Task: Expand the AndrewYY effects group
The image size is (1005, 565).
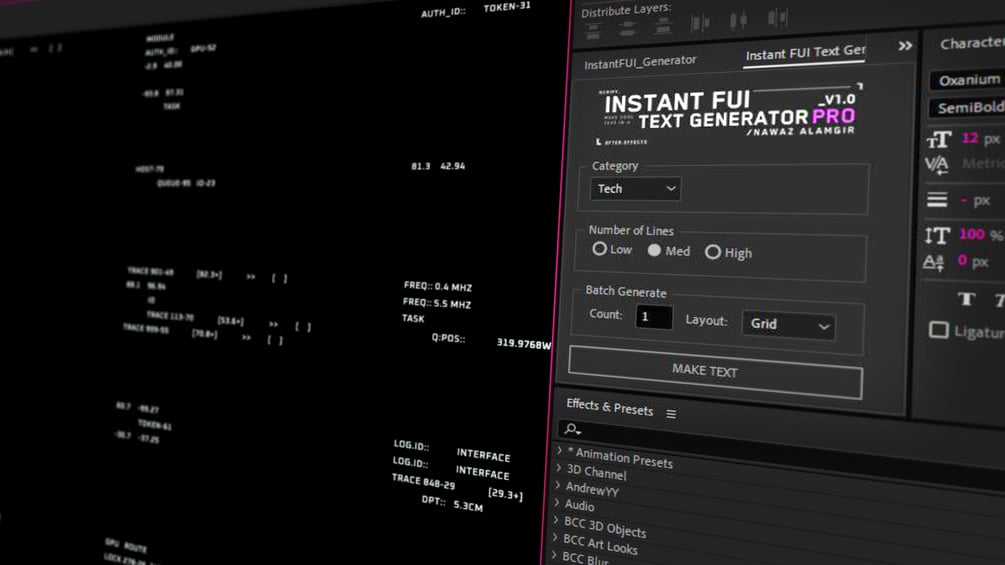Action: [x=558, y=485]
